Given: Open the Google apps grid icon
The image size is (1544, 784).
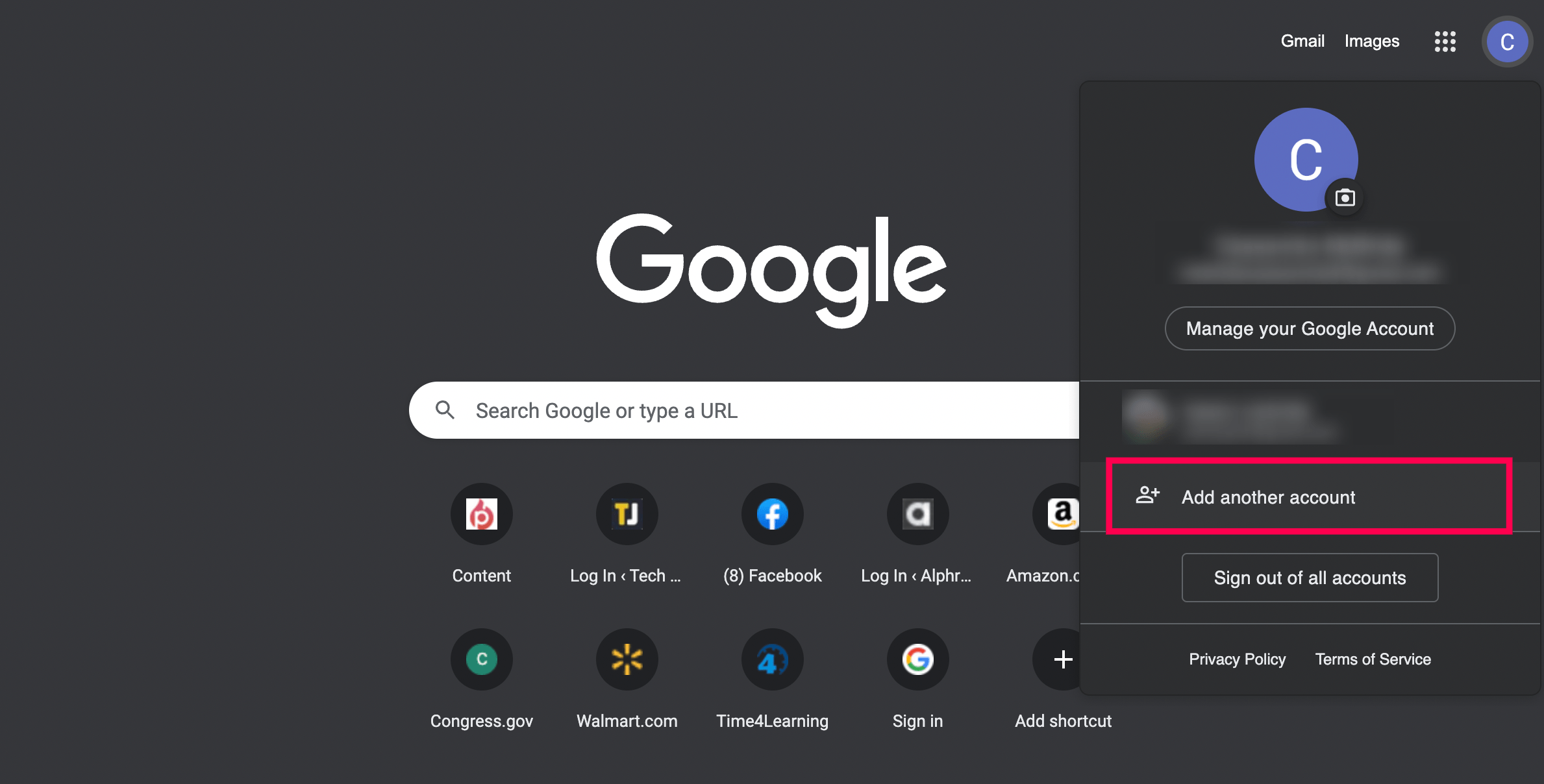Looking at the screenshot, I should (x=1445, y=42).
